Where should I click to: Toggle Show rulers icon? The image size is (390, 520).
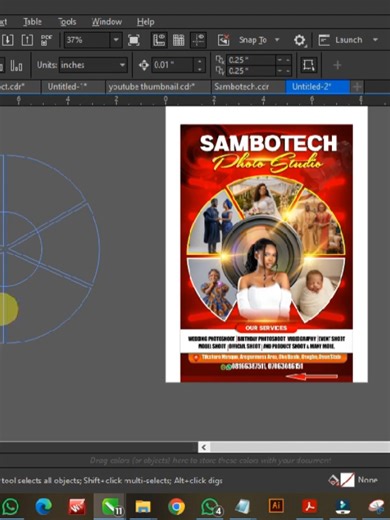[159, 40]
